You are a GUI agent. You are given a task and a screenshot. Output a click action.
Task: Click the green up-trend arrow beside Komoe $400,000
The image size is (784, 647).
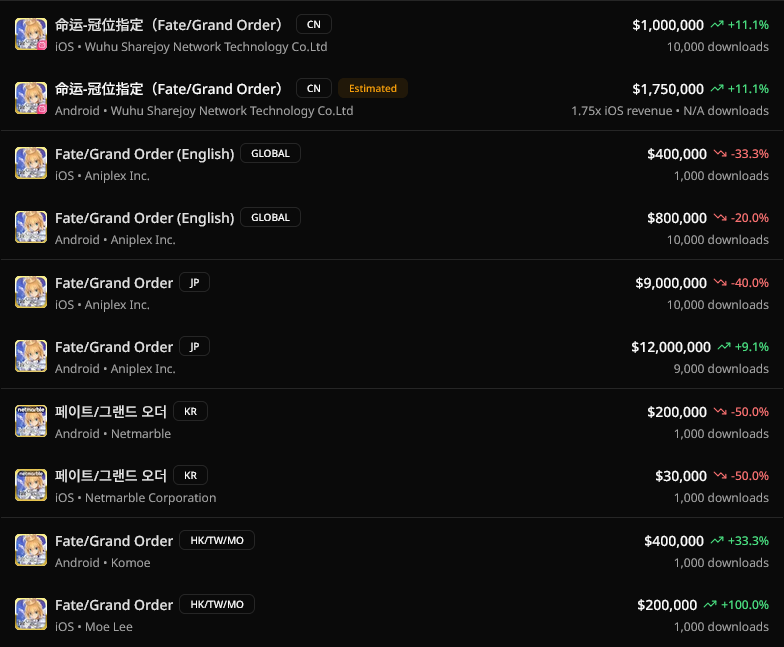[717, 540]
